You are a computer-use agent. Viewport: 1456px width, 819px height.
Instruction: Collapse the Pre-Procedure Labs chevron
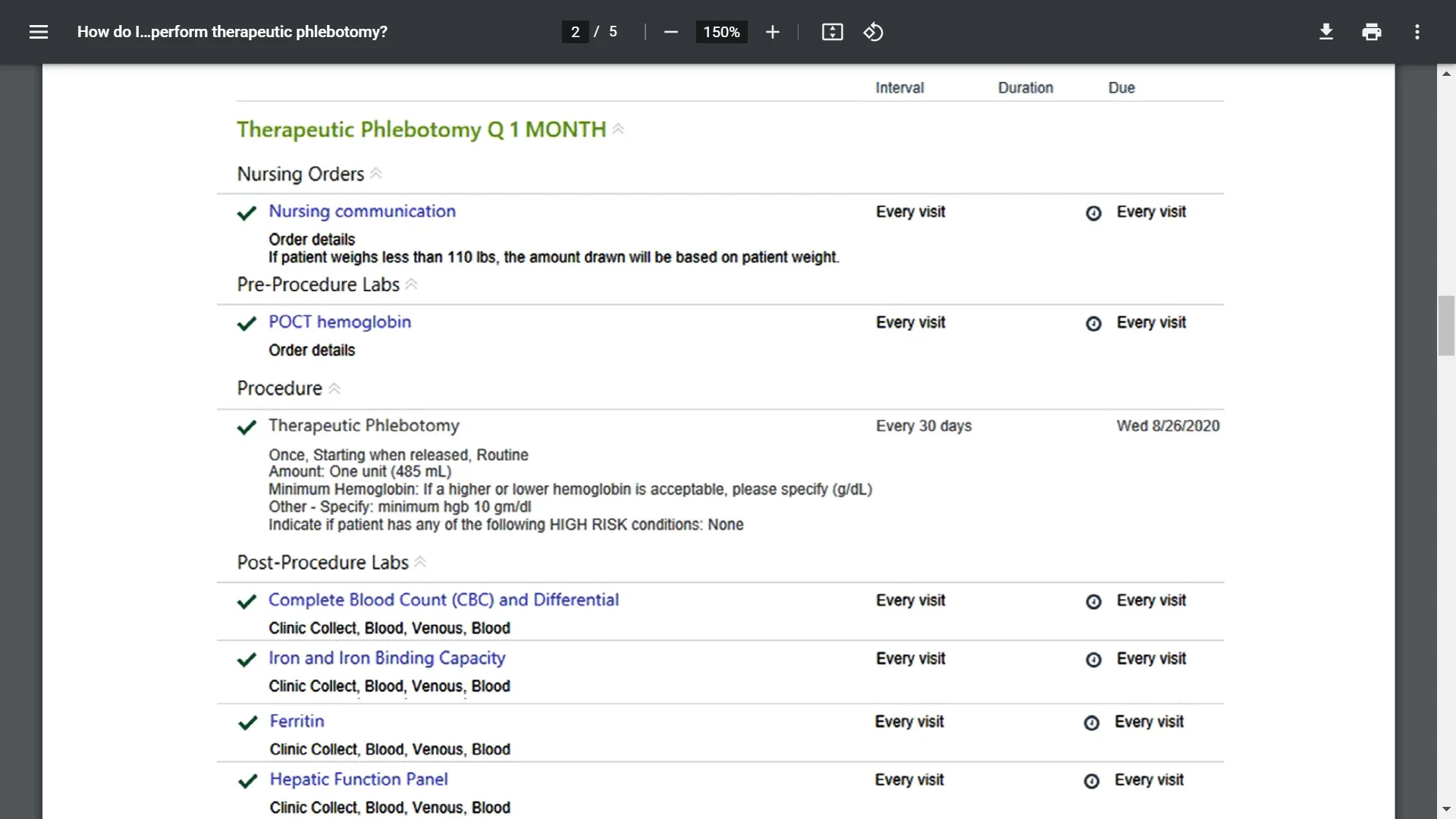(411, 284)
